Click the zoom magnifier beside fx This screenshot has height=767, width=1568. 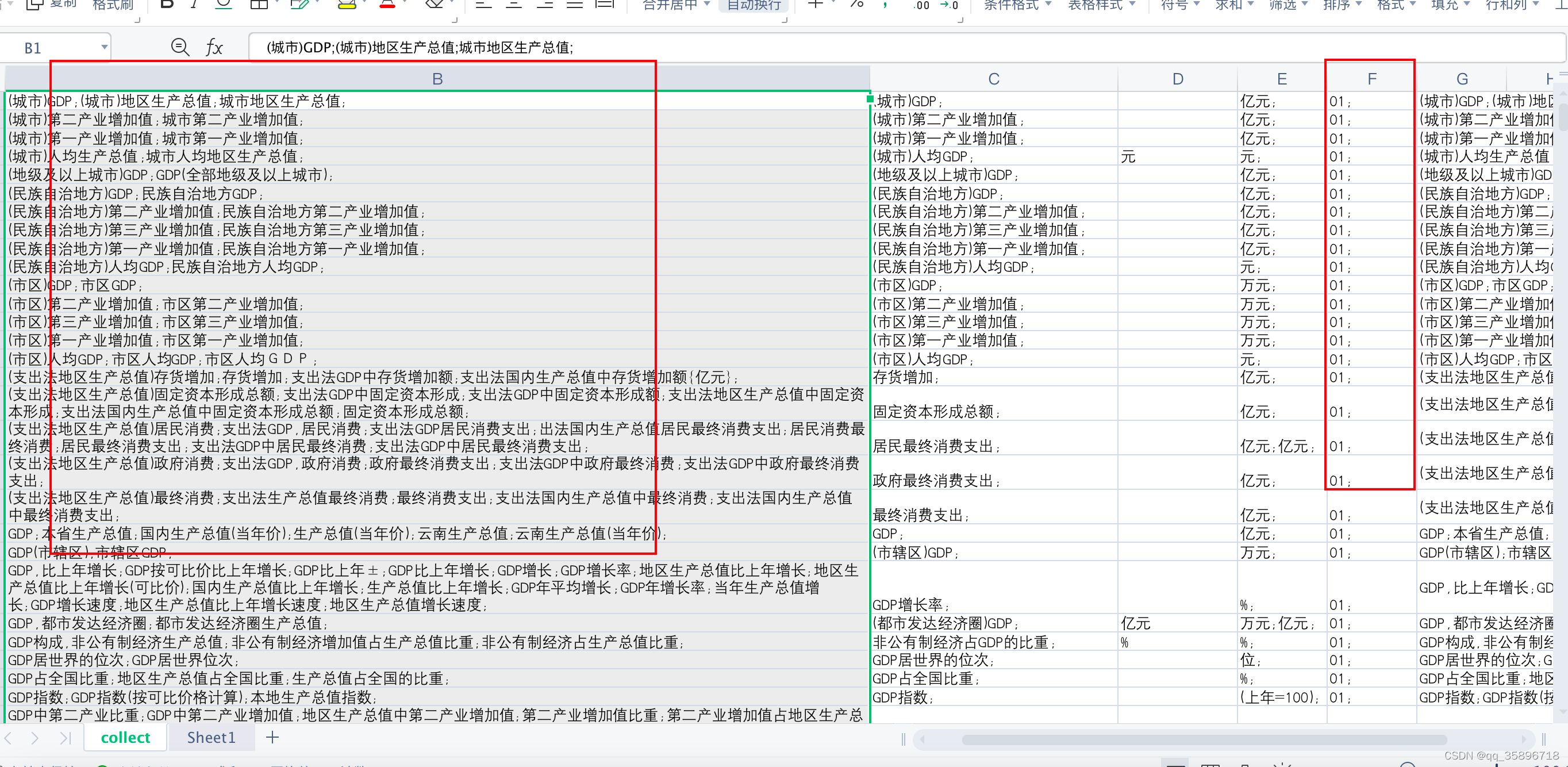click(179, 47)
